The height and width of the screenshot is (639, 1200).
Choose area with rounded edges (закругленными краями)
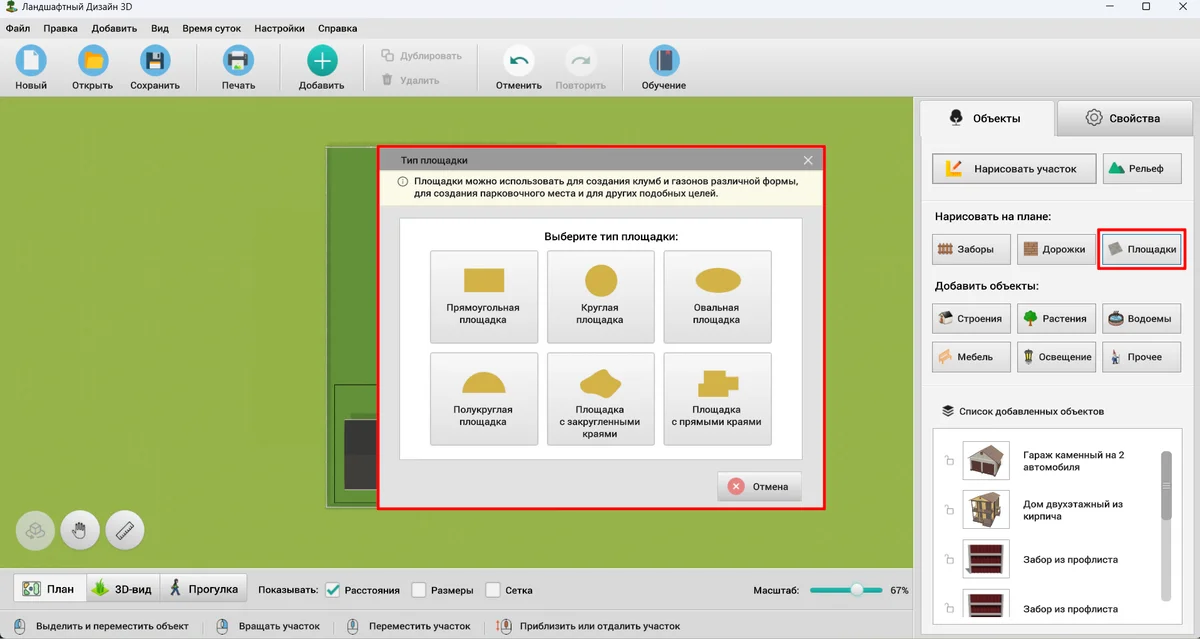(600, 398)
